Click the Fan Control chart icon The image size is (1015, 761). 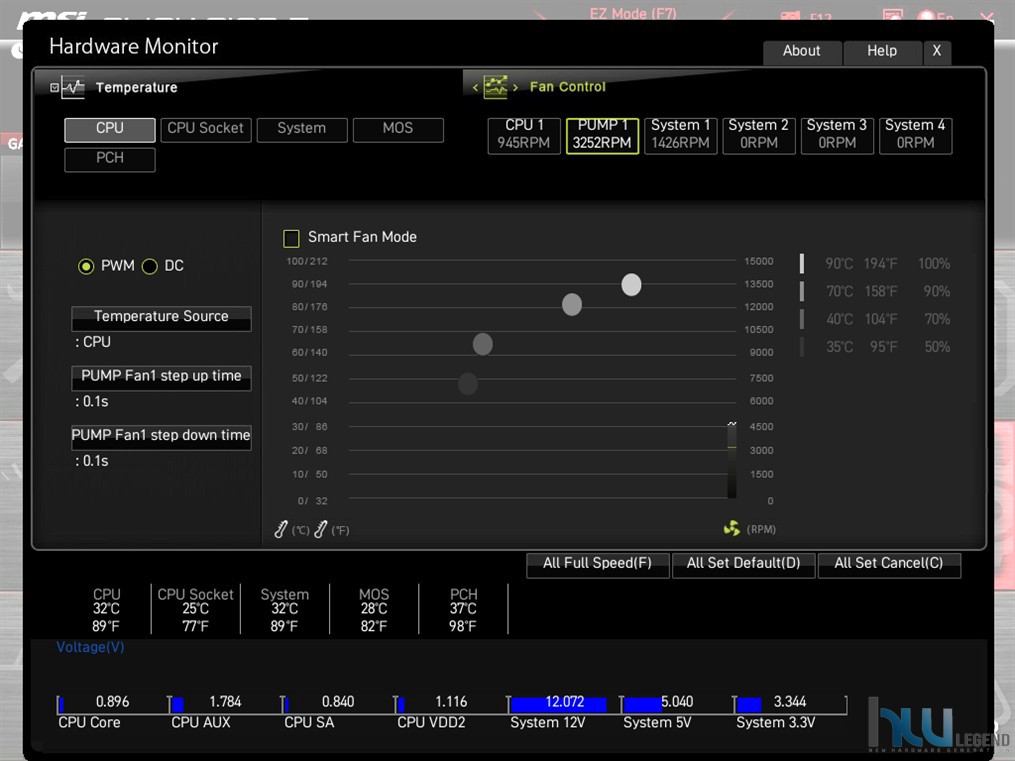[x=495, y=87]
